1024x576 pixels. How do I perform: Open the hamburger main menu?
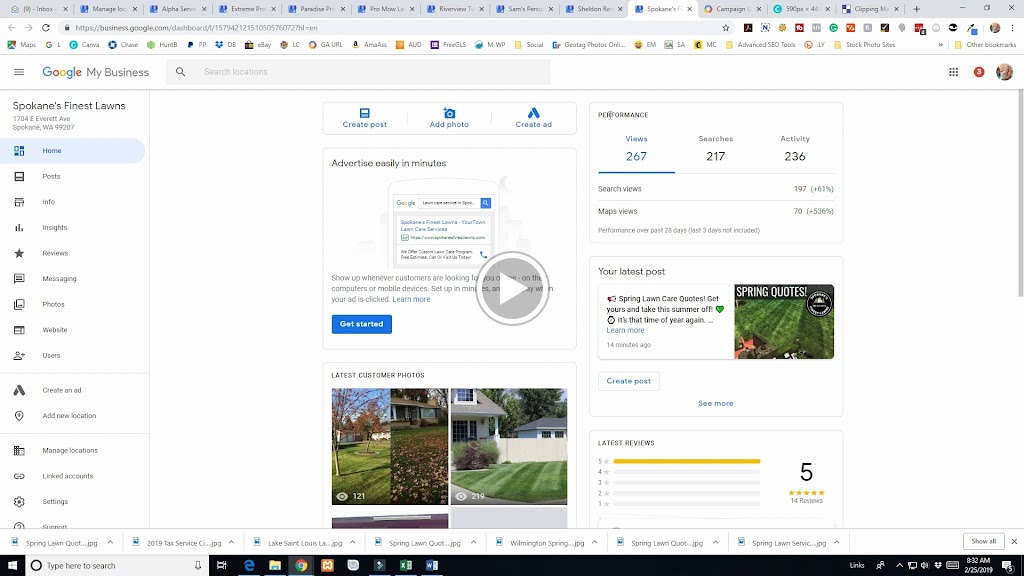[19, 72]
